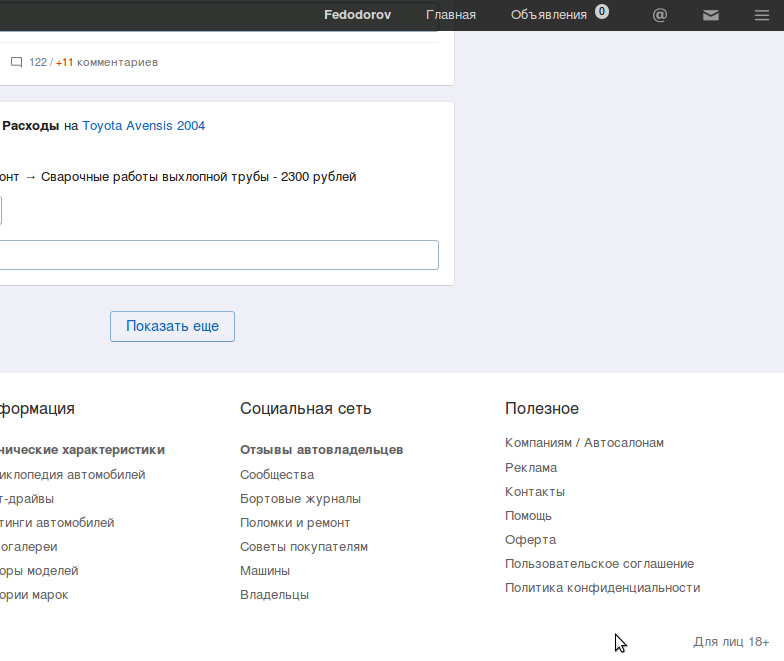Open Компаниям / Автосалонам link
Screen dimensions: 784x661
pos(584,442)
